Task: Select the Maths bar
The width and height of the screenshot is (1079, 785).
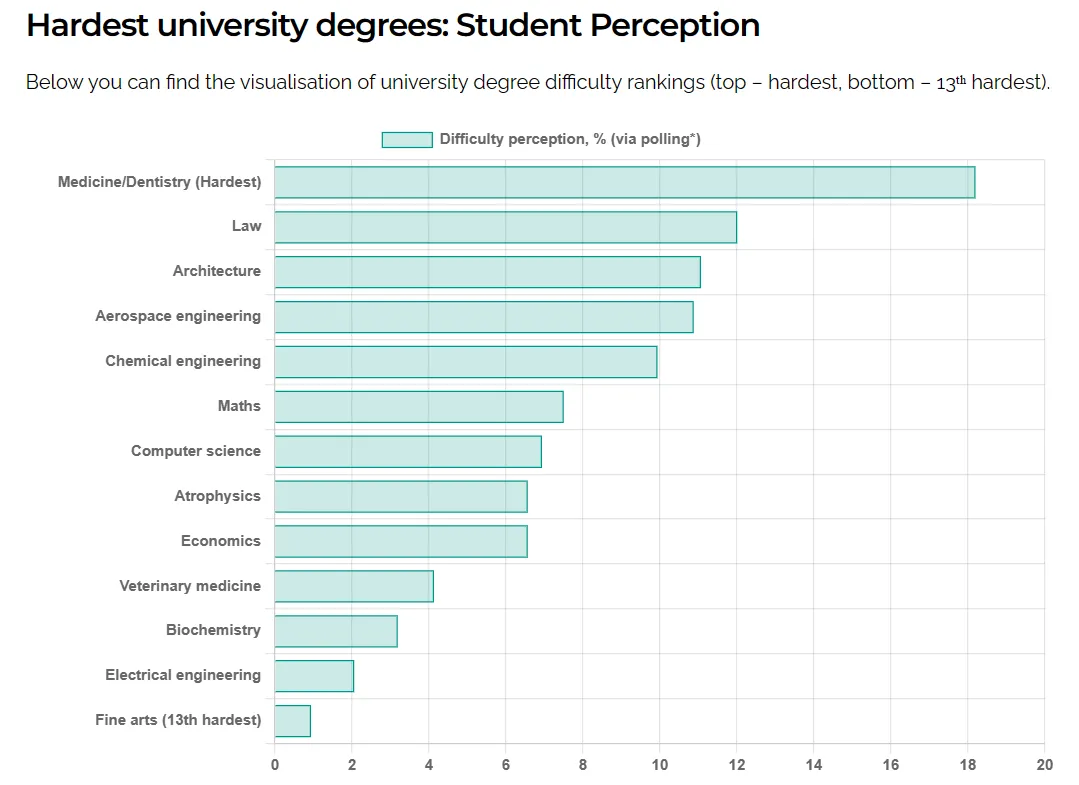Action: (x=418, y=407)
